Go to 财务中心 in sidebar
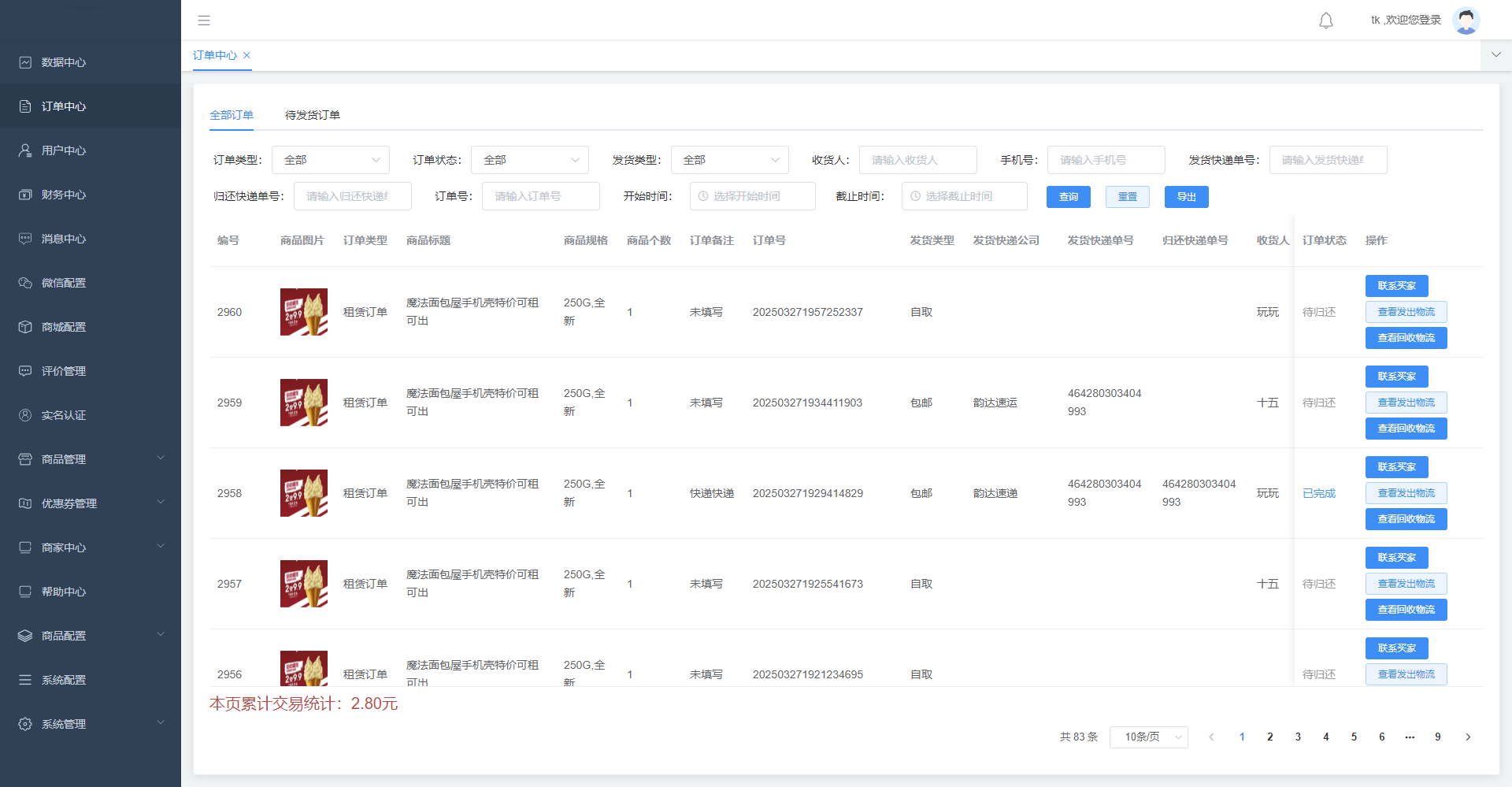The image size is (1512, 787). [64, 195]
